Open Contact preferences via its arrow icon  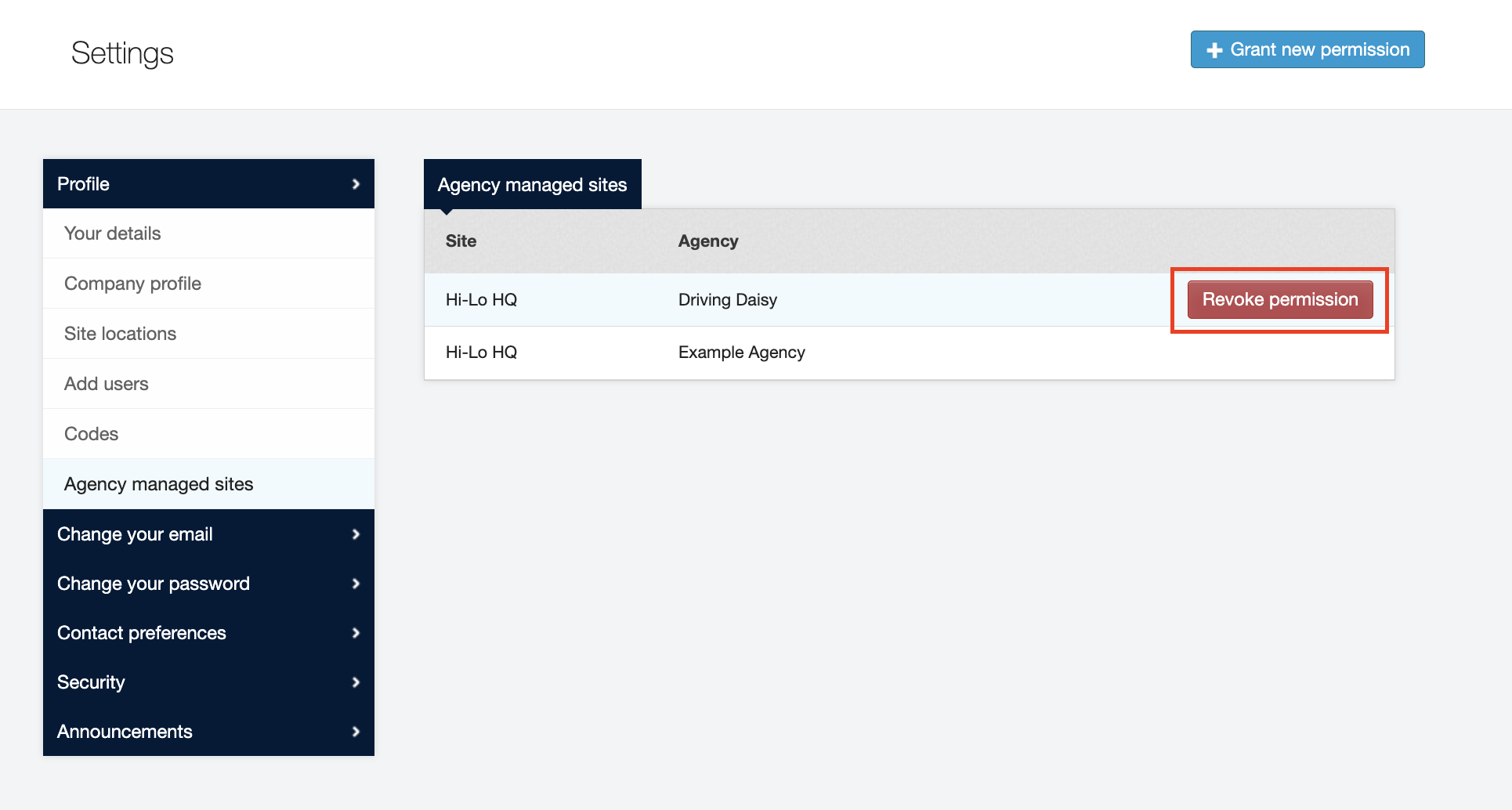coord(356,633)
